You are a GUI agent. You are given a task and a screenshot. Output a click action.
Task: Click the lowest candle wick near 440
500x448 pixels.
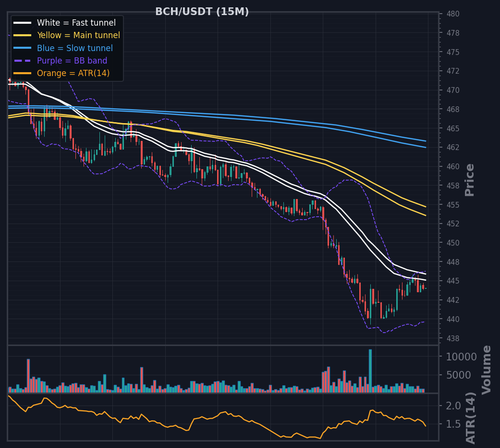(370, 305)
